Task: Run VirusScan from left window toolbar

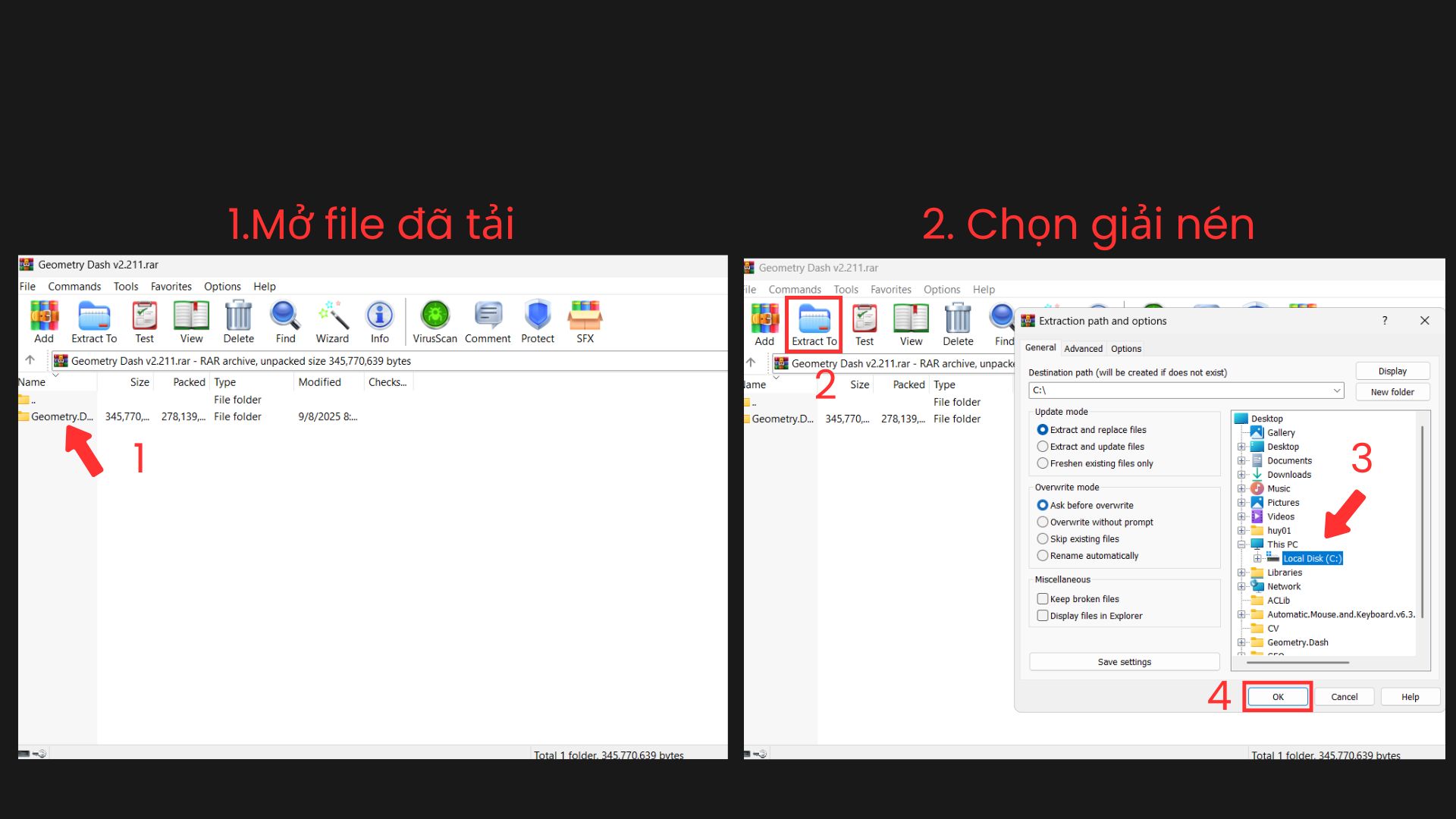Action: point(435,322)
